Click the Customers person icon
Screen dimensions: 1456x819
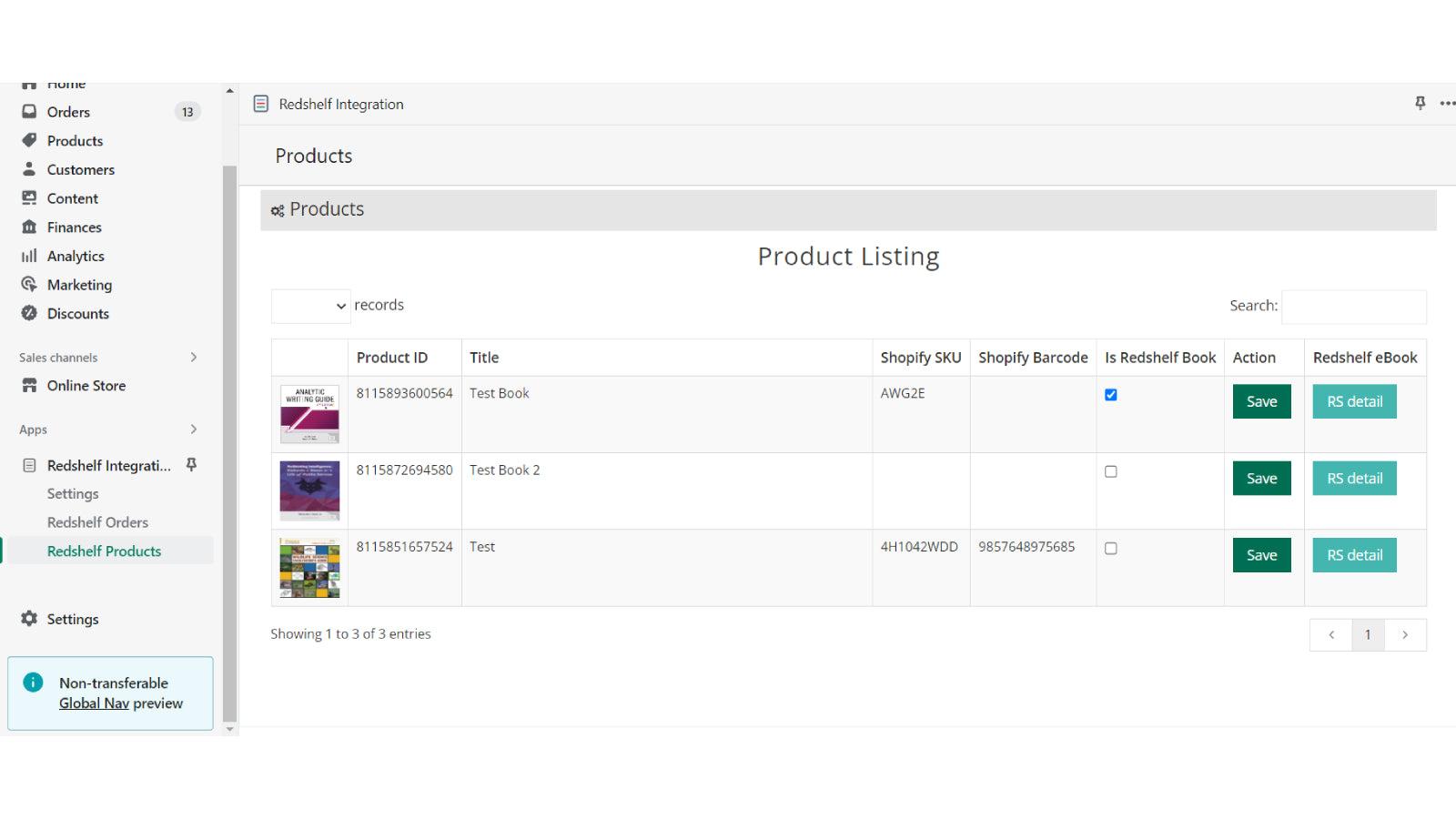[x=29, y=169]
